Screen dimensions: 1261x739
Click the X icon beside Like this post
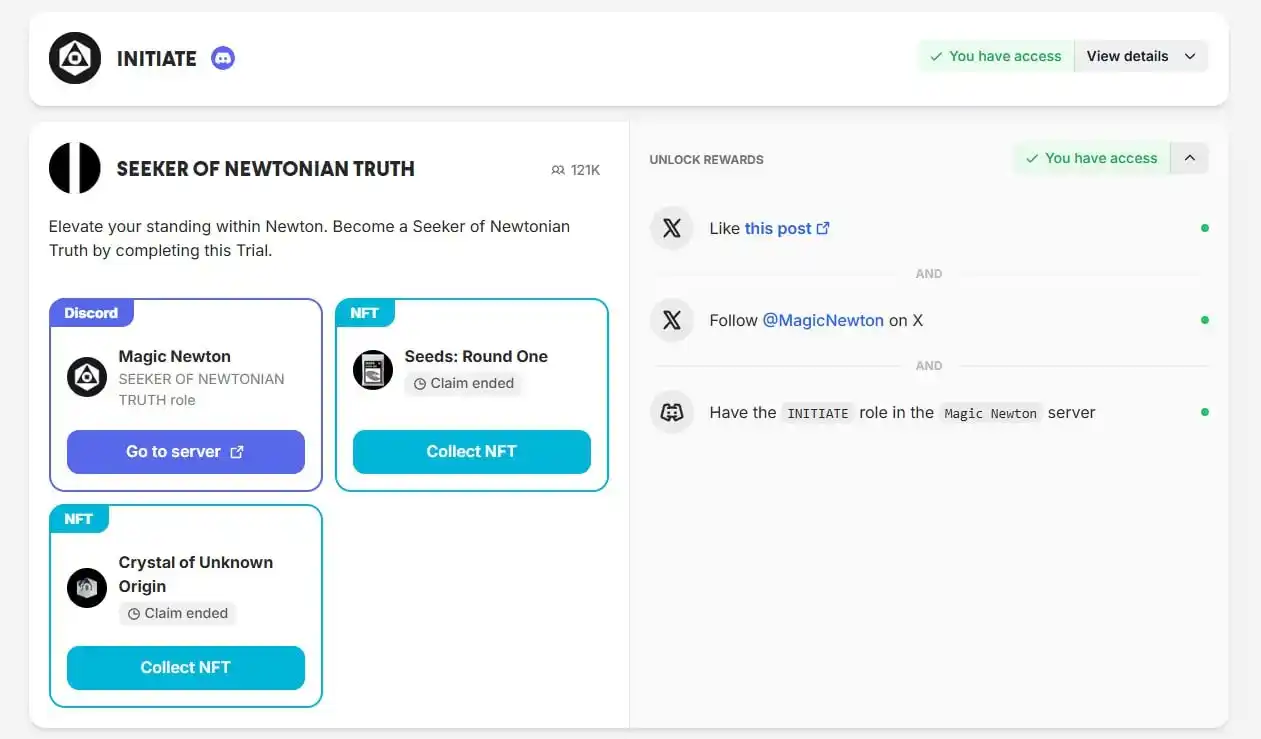click(x=672, y=228)
